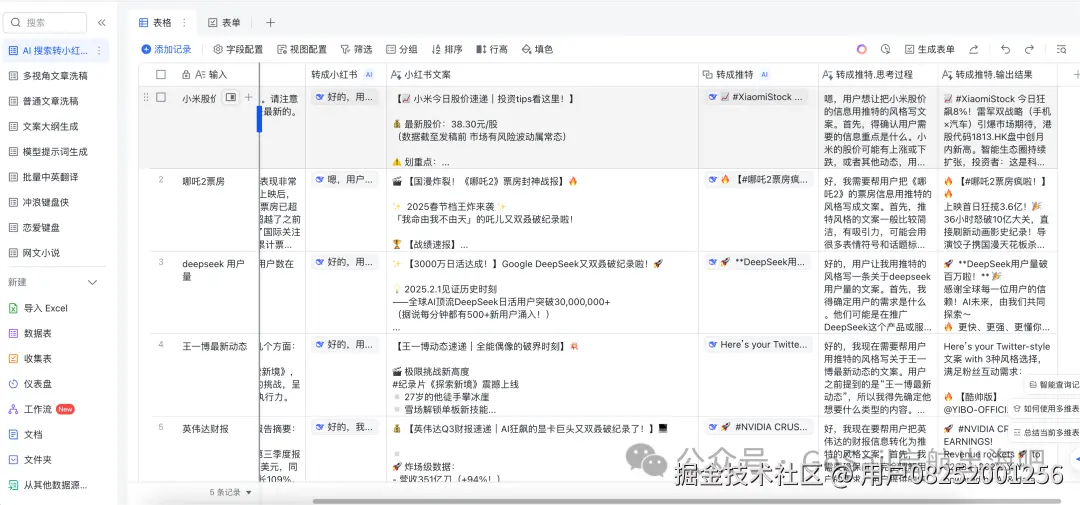Viewport: 1080px width, 505px height.
Task: Add a new column with plus
Action: [1076, 74]
